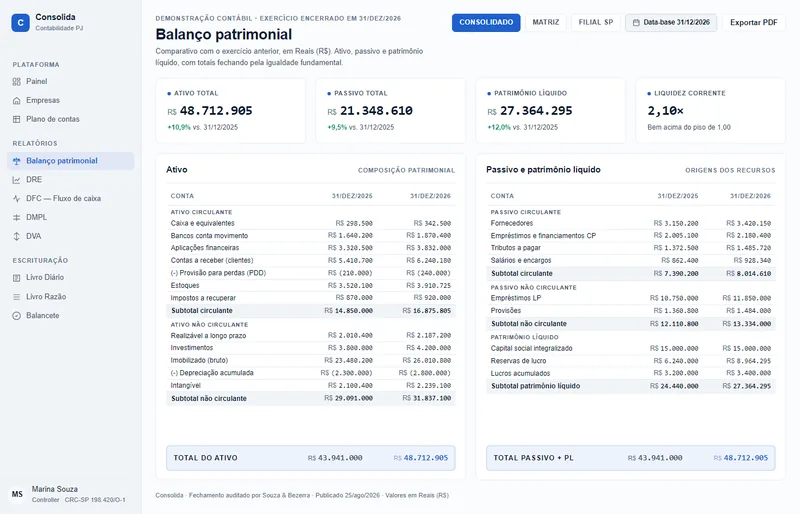Click the Total do Ativo summary row

(311, 458)
